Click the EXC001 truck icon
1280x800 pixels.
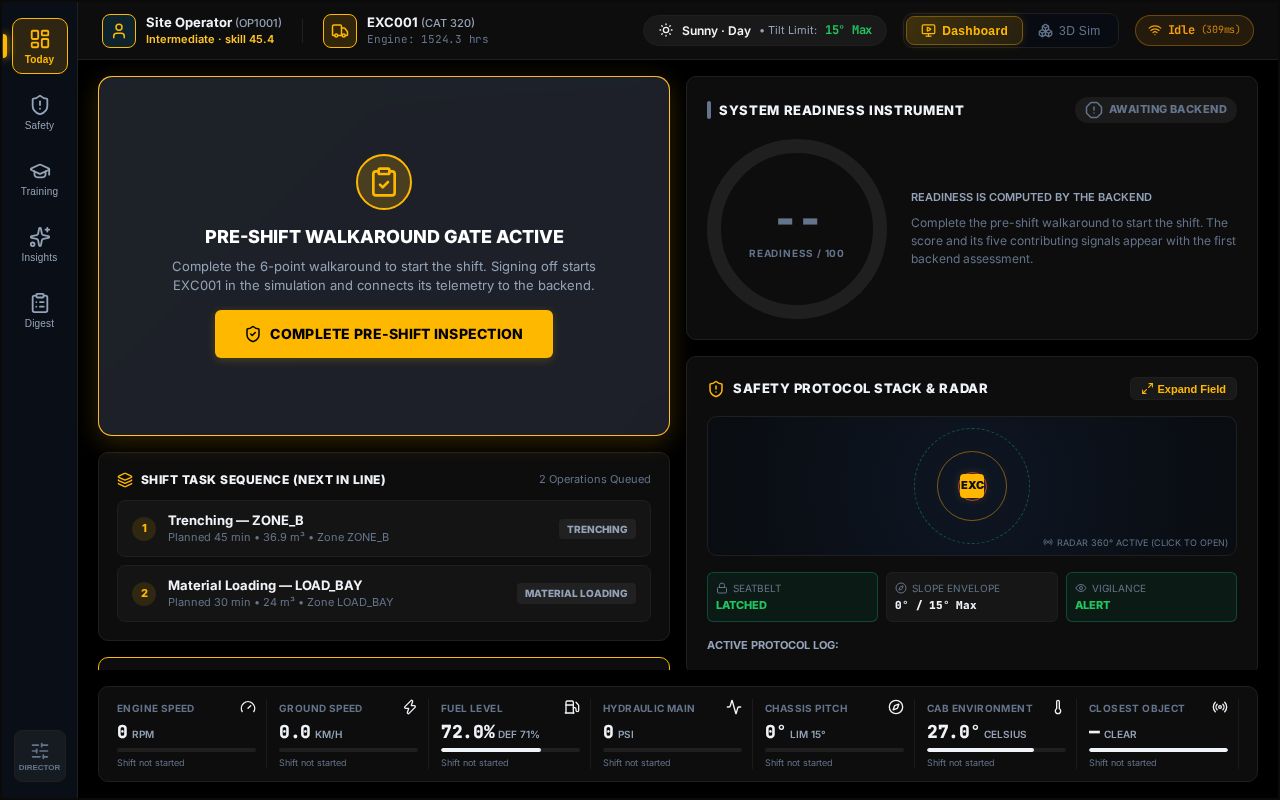point(340,31)
